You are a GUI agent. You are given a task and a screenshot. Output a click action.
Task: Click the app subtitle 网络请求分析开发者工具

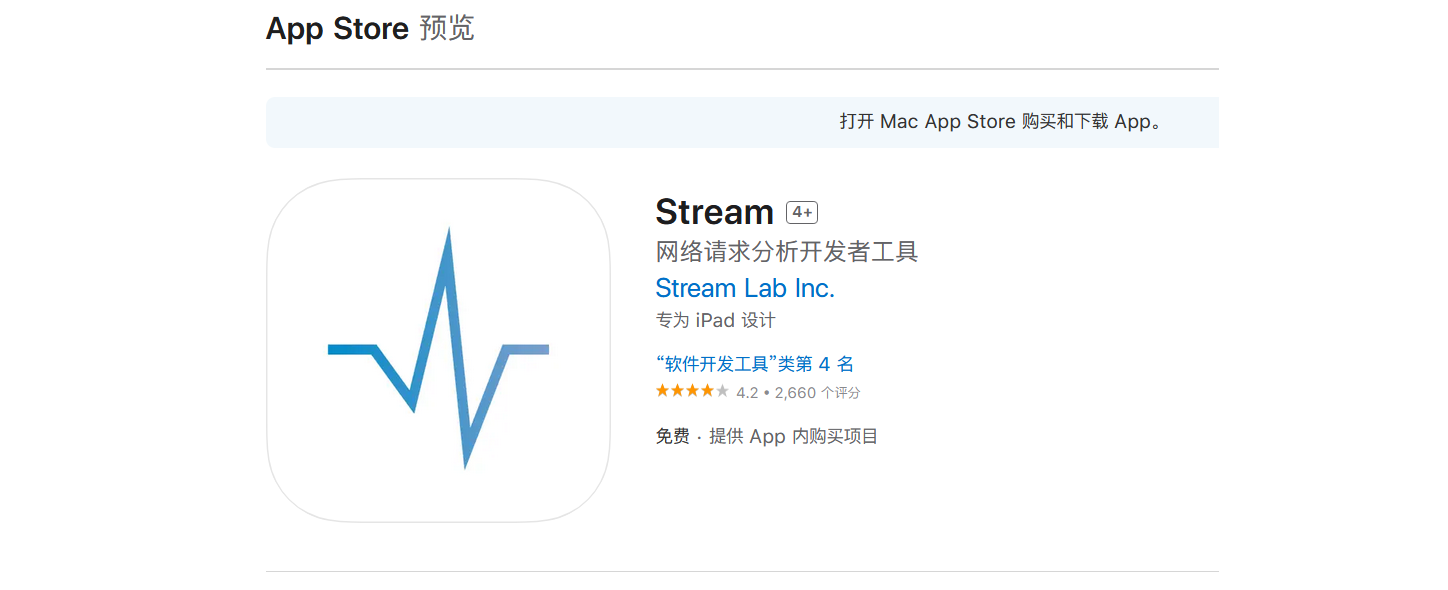click(x=787, y=252)
